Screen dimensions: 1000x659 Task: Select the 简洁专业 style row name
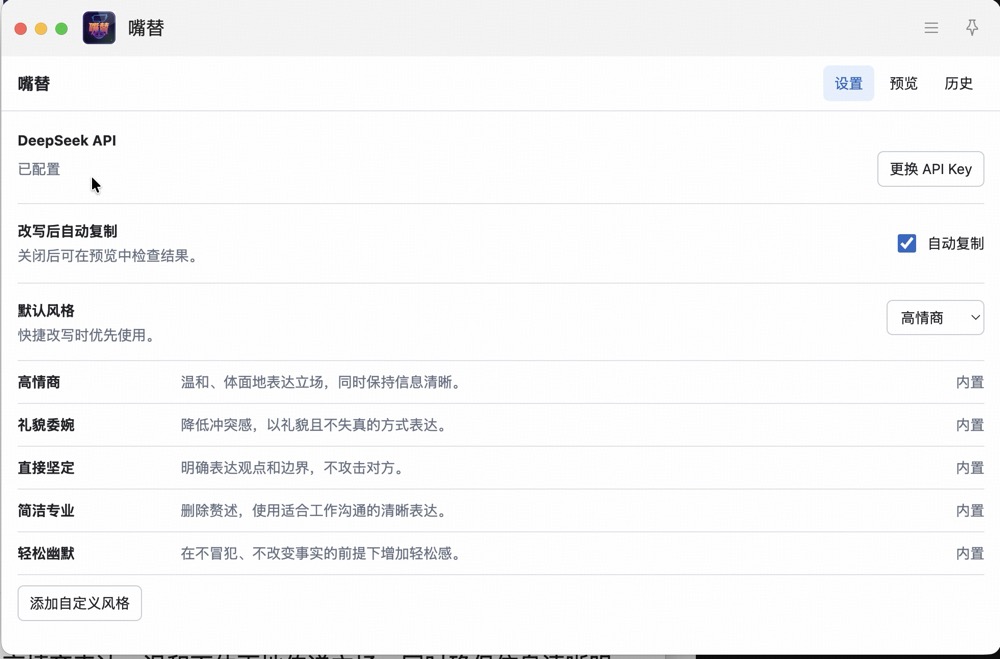[46, 510]
